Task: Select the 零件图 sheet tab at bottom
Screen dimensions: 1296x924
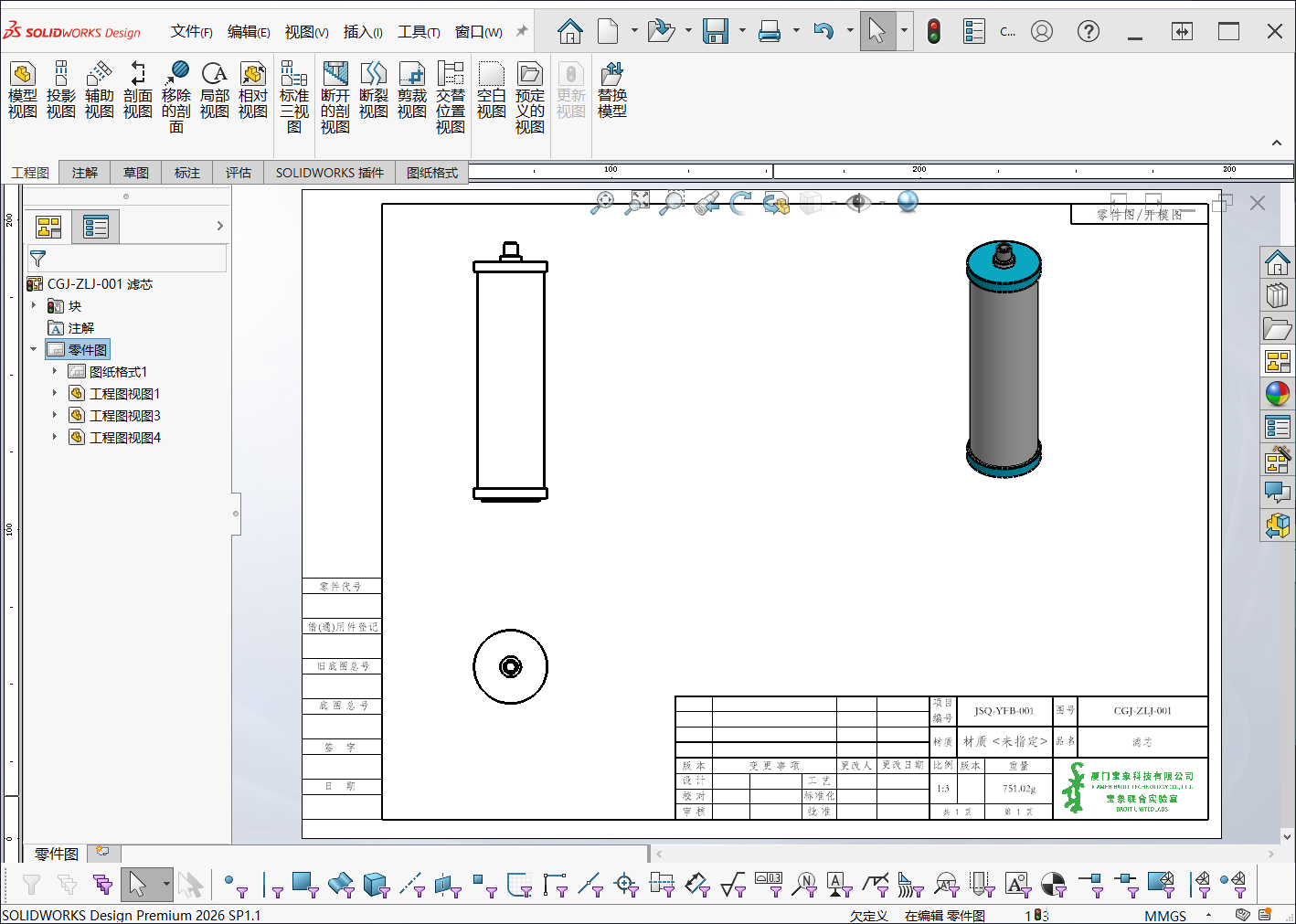Action: (x=56, y=854)
